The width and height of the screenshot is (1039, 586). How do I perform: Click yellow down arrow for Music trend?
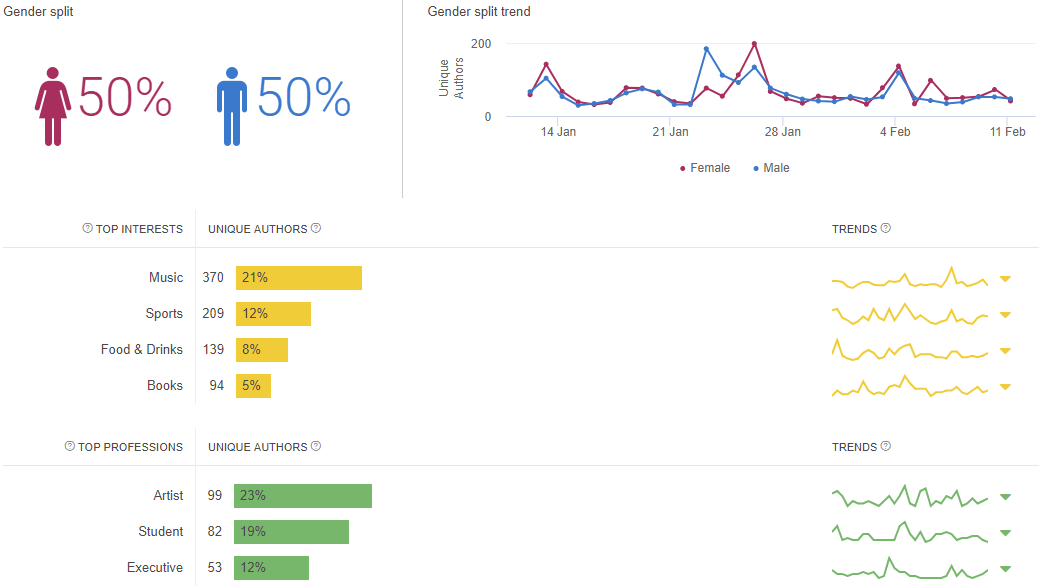[1005, 279]
